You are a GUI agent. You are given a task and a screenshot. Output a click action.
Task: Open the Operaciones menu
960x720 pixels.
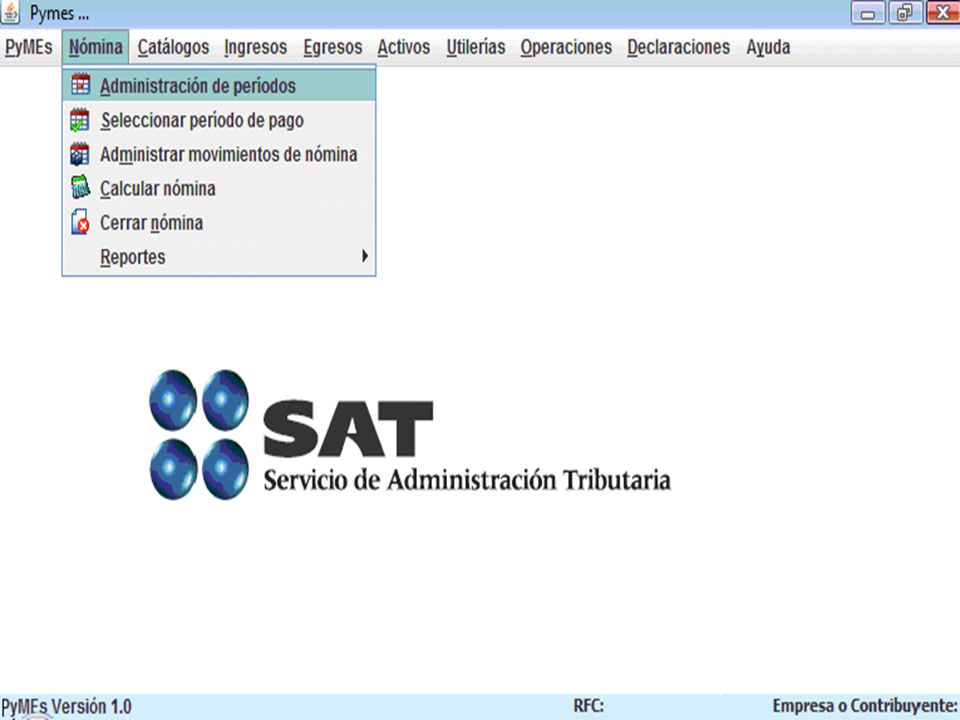pos(566,47)
